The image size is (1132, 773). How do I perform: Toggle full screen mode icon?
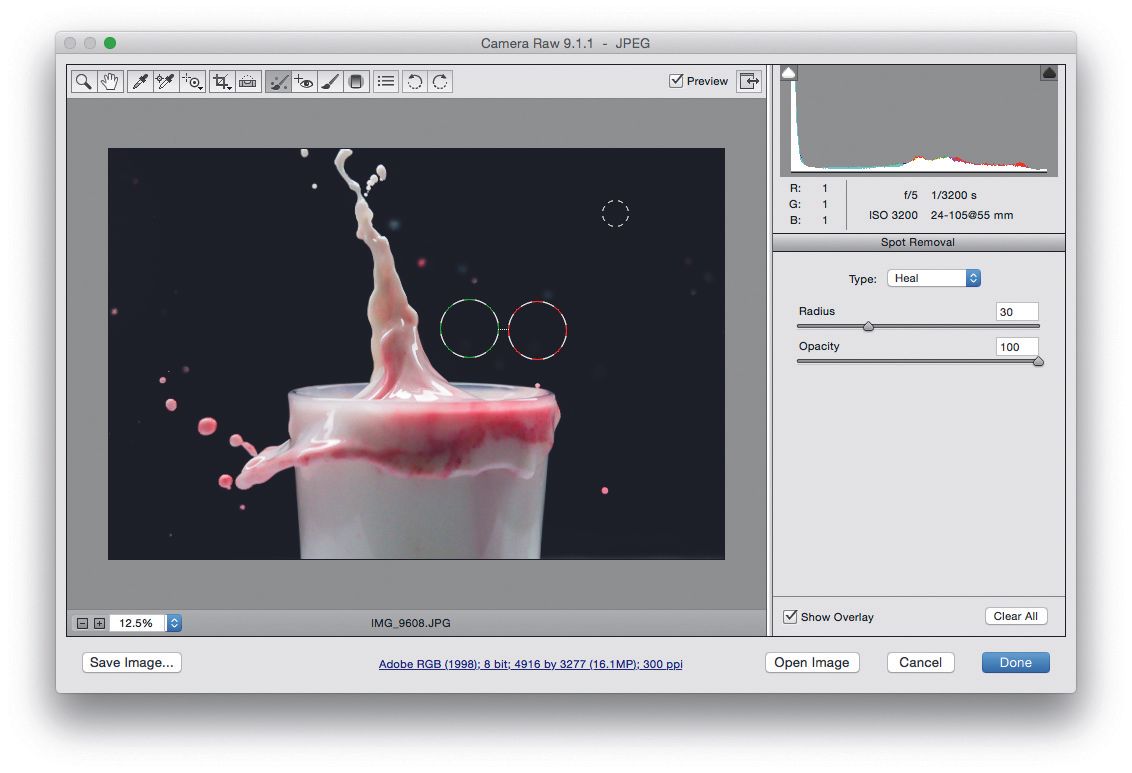point(749,81)
